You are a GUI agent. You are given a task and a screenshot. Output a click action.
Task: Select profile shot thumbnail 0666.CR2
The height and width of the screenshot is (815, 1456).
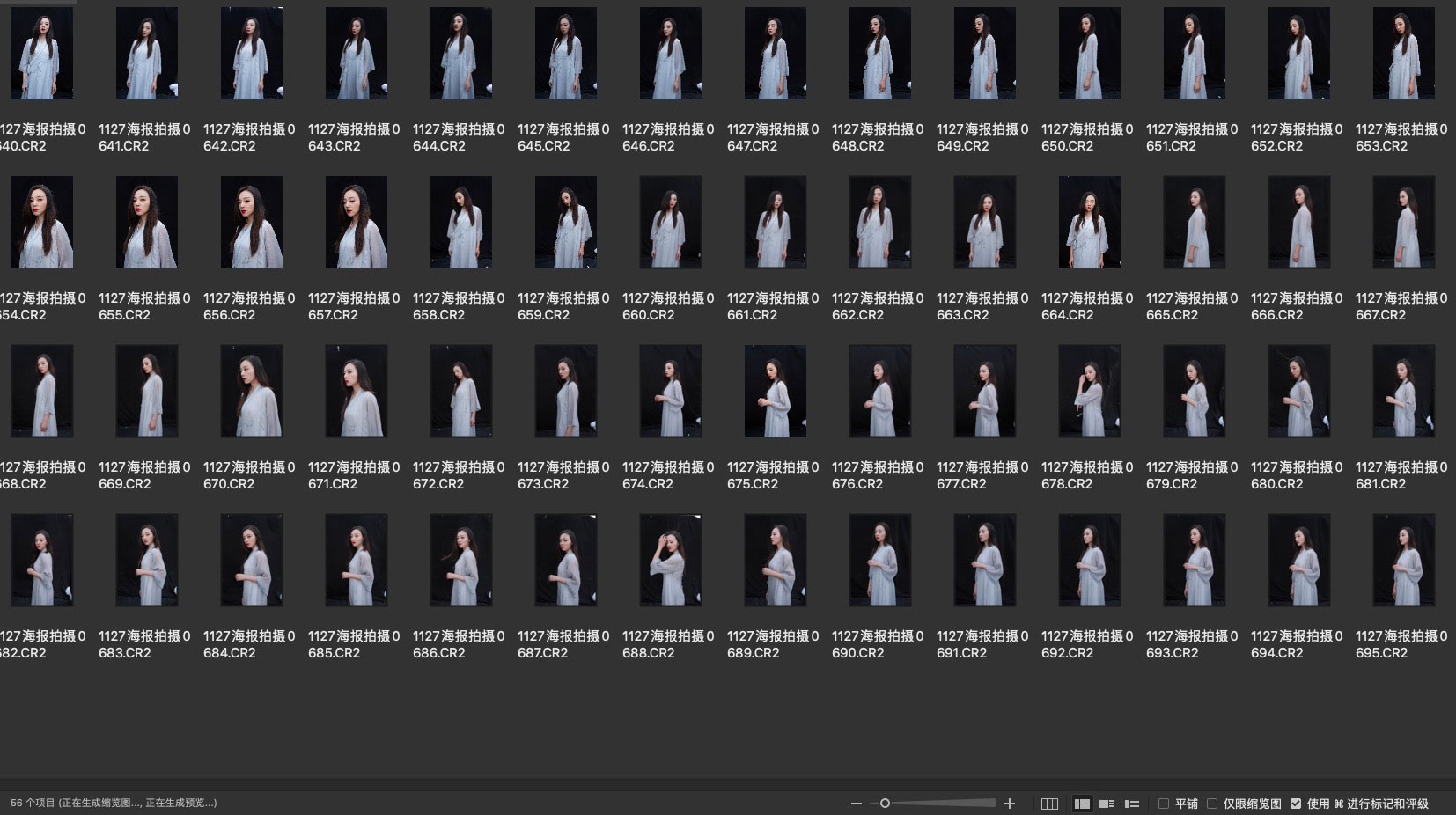point(1299,223)
